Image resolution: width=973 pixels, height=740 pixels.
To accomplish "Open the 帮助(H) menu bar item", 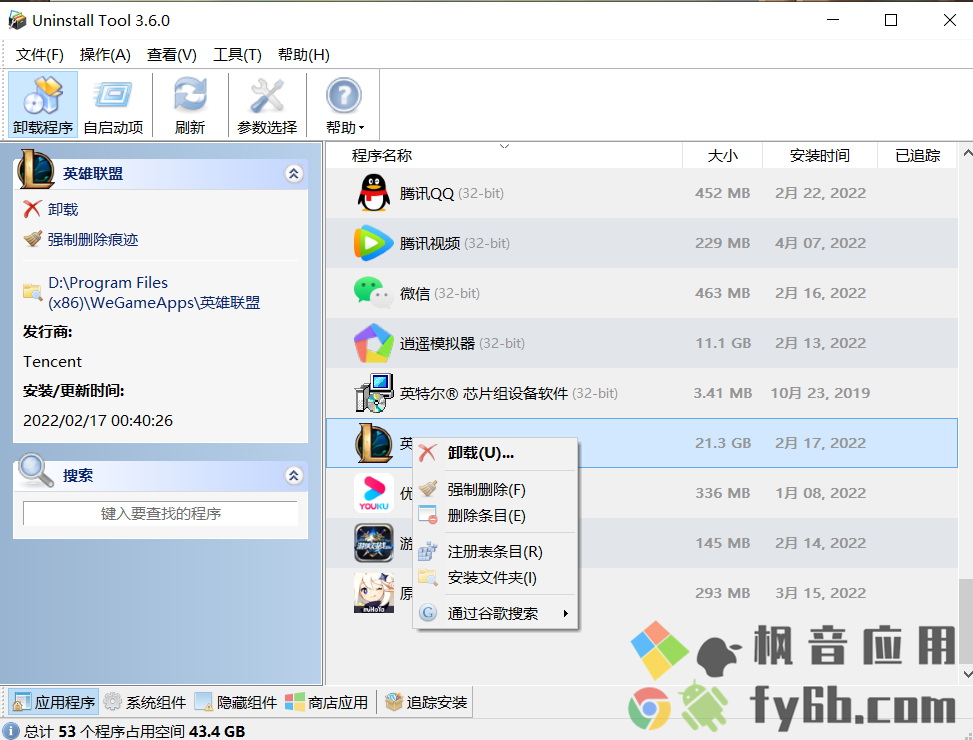I will [x=303, y=55].
